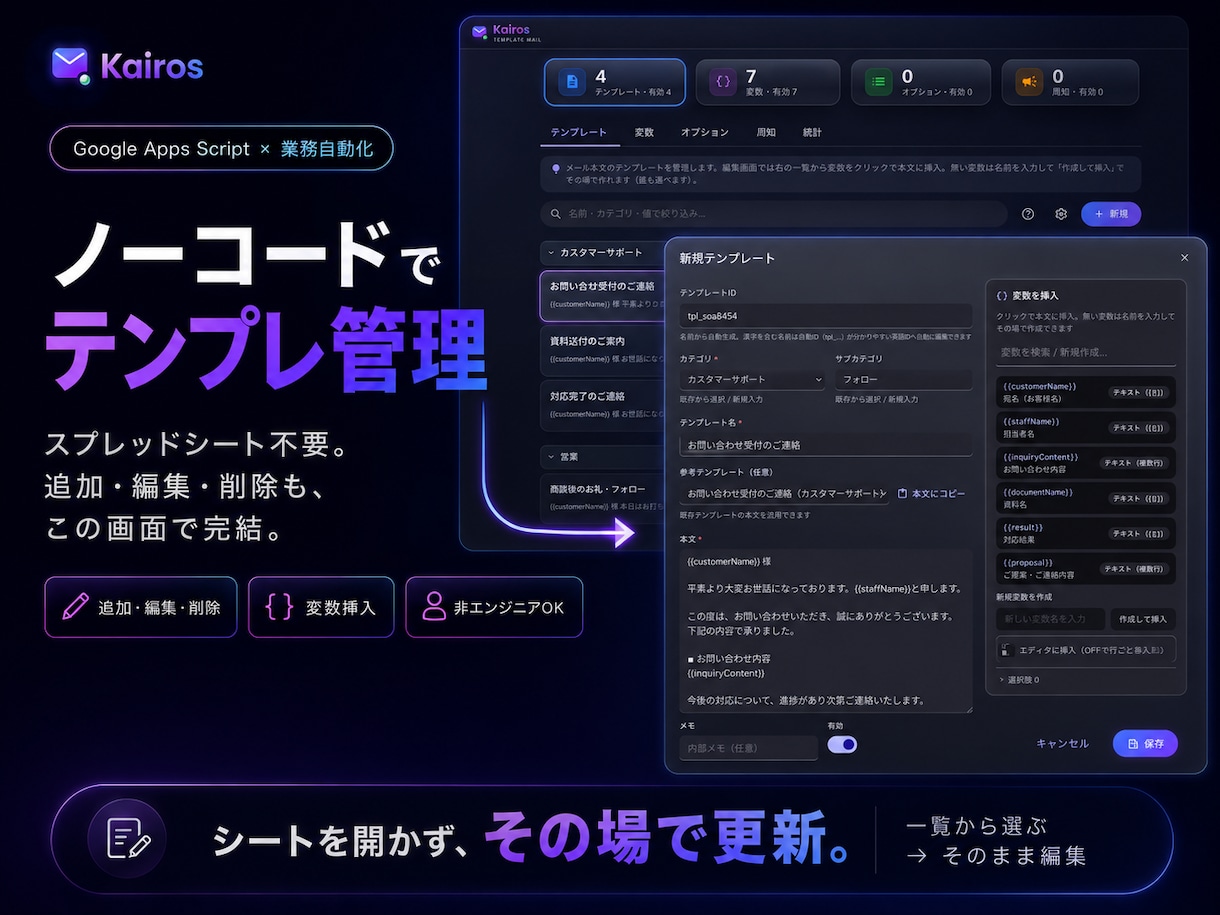Click the green list icon on the options card
This screenshot has height=915, width=1220.
point(878,83)
